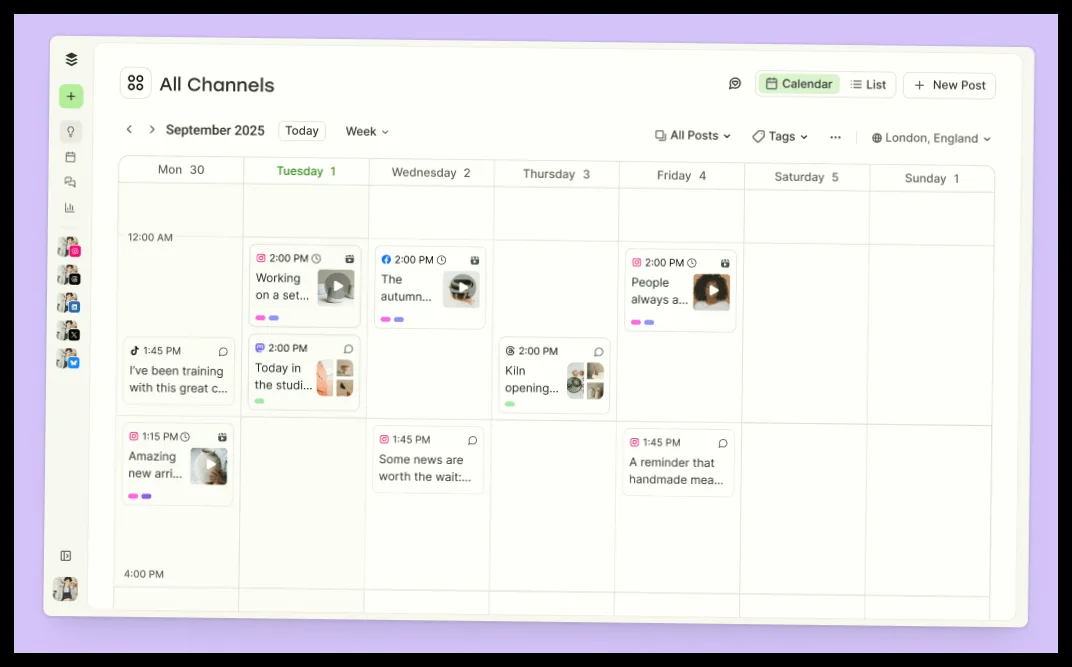The width and height of the screenshot is (1072, 667).
Task: Open the three-dots more options menu
Action: tap(835, 137)
